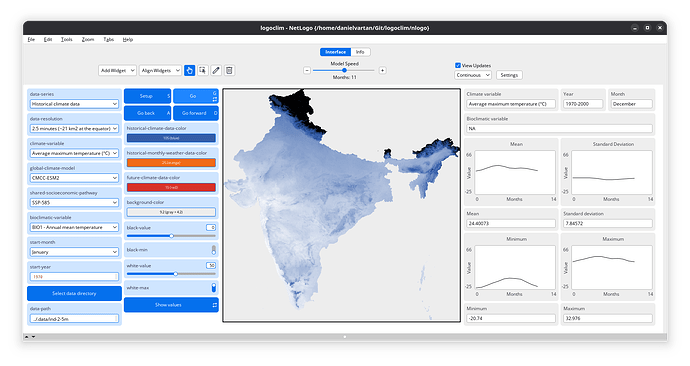The height and width of the screenshot is (366, 690).
Task: Open the Tools menu
Action: coord(66,40)
